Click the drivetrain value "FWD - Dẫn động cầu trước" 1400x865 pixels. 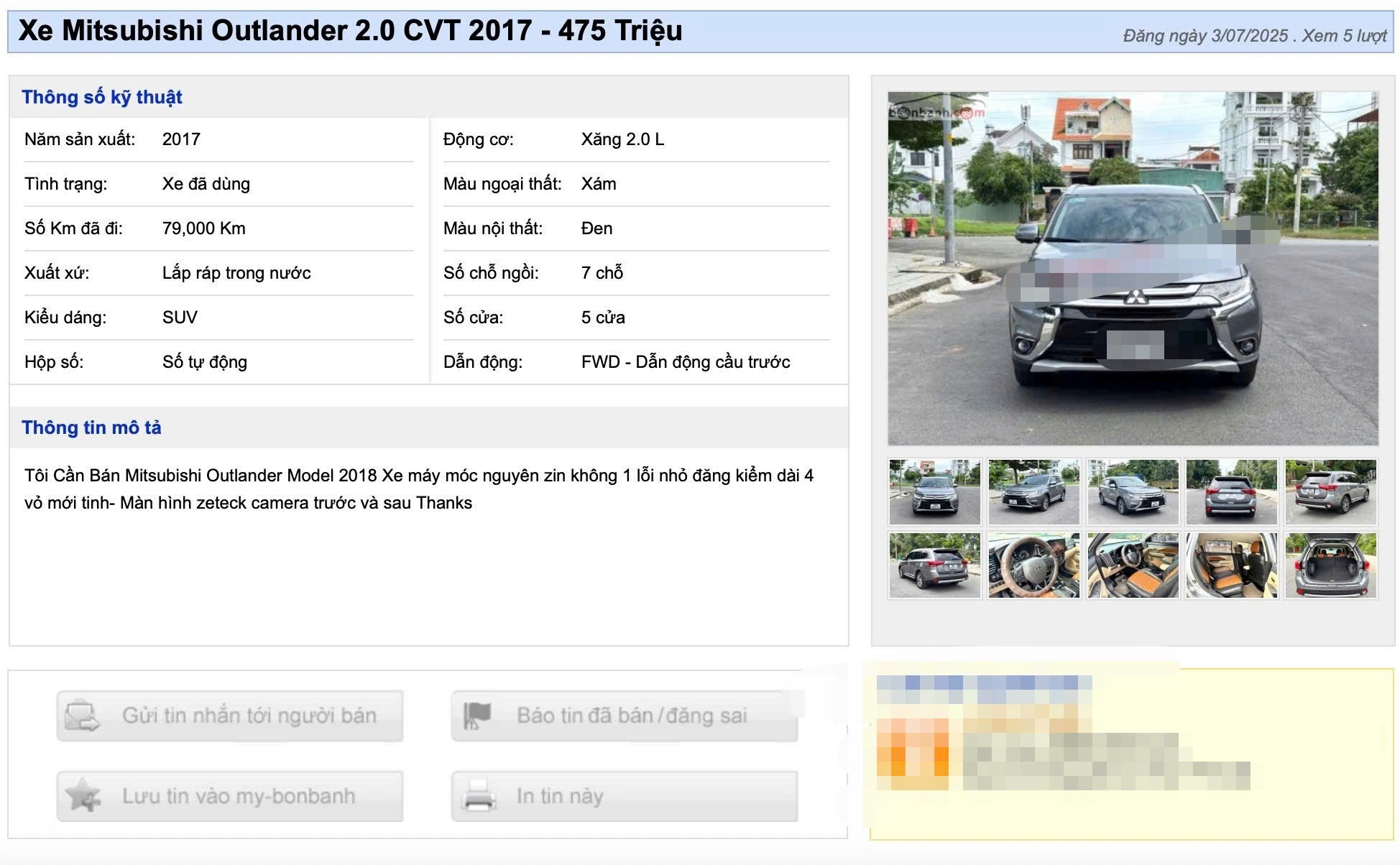click(x=686, y=362)
